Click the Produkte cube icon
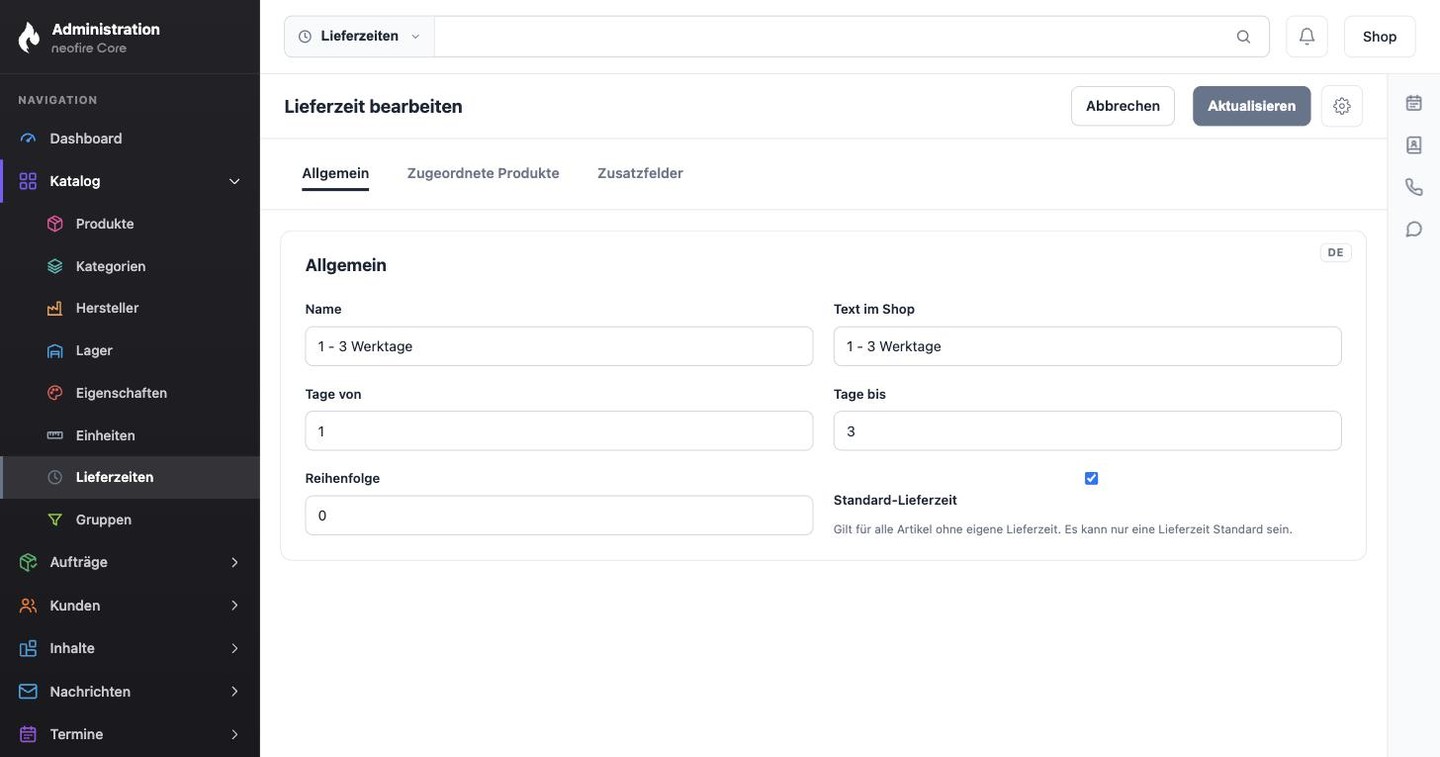The image size is (1440, 757). [x=55, y=224]
